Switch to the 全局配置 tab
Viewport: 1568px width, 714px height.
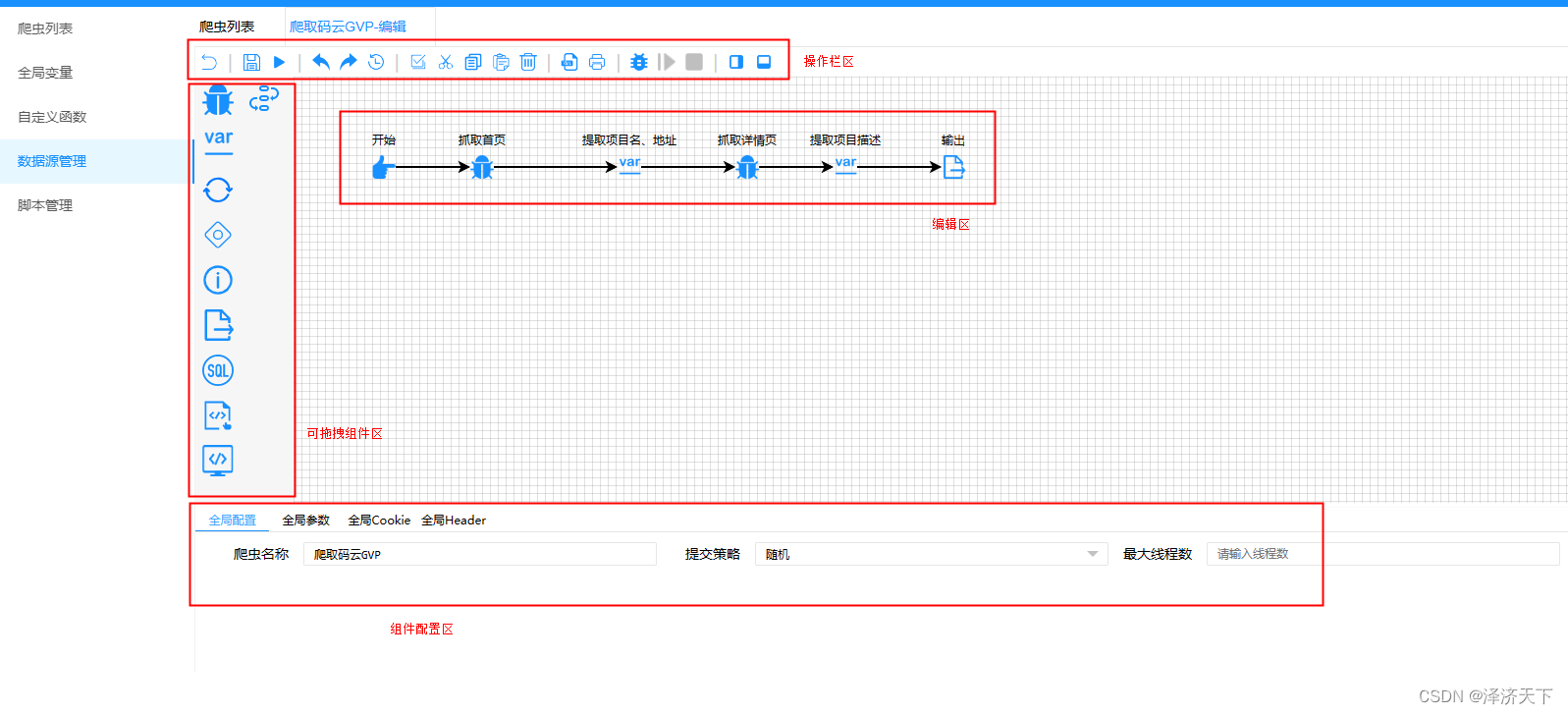(x=232, y=521)
